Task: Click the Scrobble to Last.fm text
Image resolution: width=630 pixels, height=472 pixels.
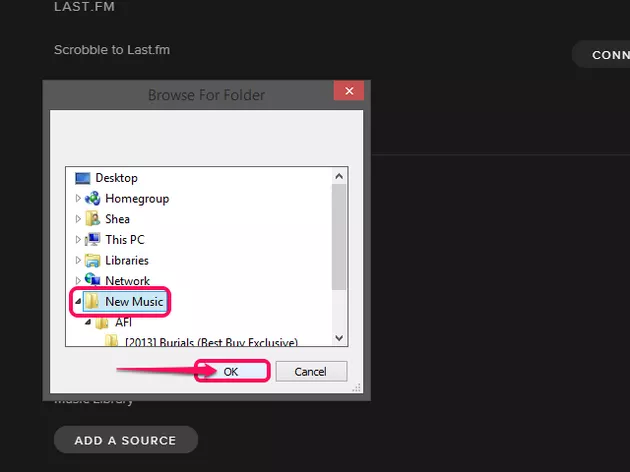Action: 112,50
